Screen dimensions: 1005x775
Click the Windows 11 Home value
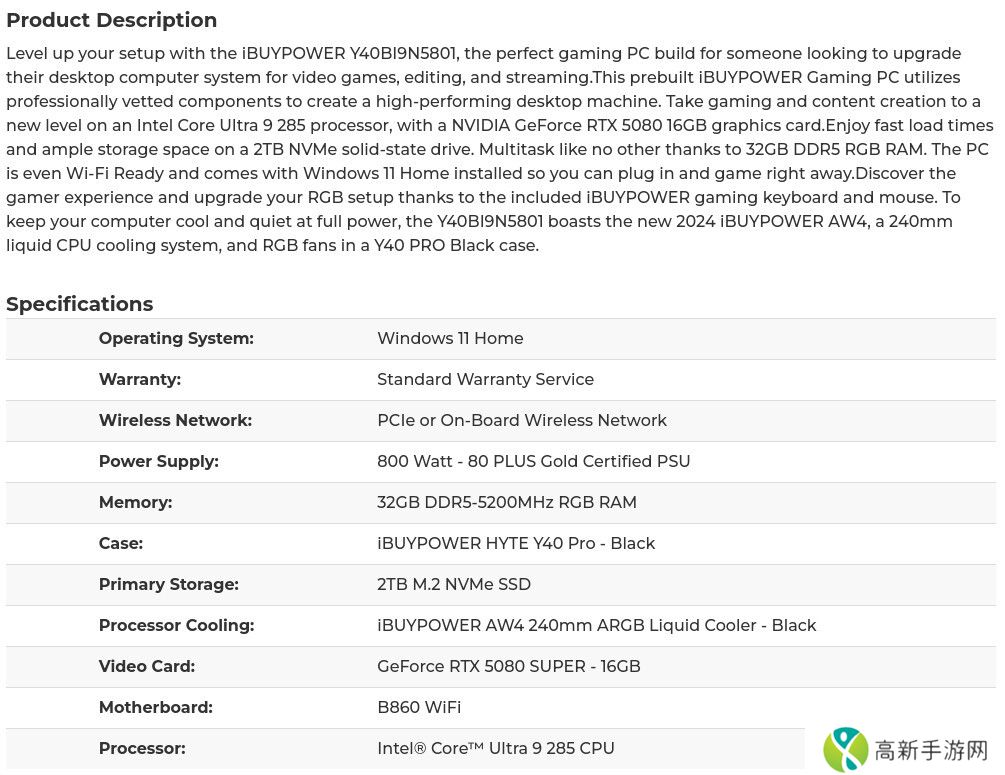450,339
